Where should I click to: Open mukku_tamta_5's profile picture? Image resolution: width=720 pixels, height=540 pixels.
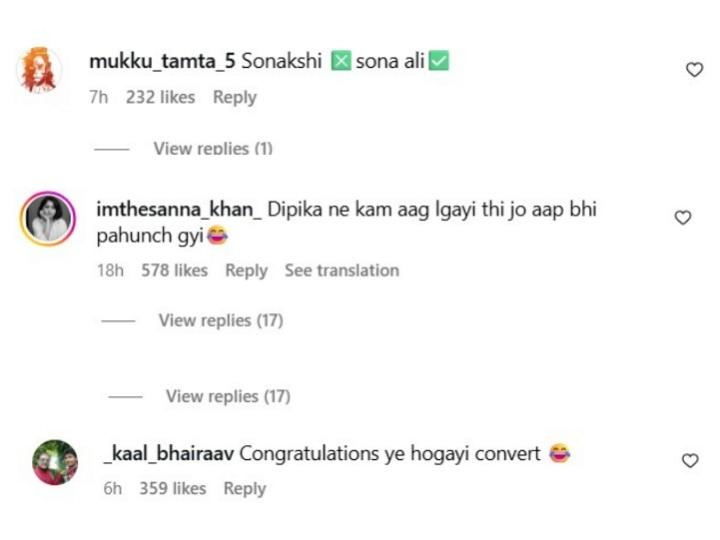tap(42, 70)
